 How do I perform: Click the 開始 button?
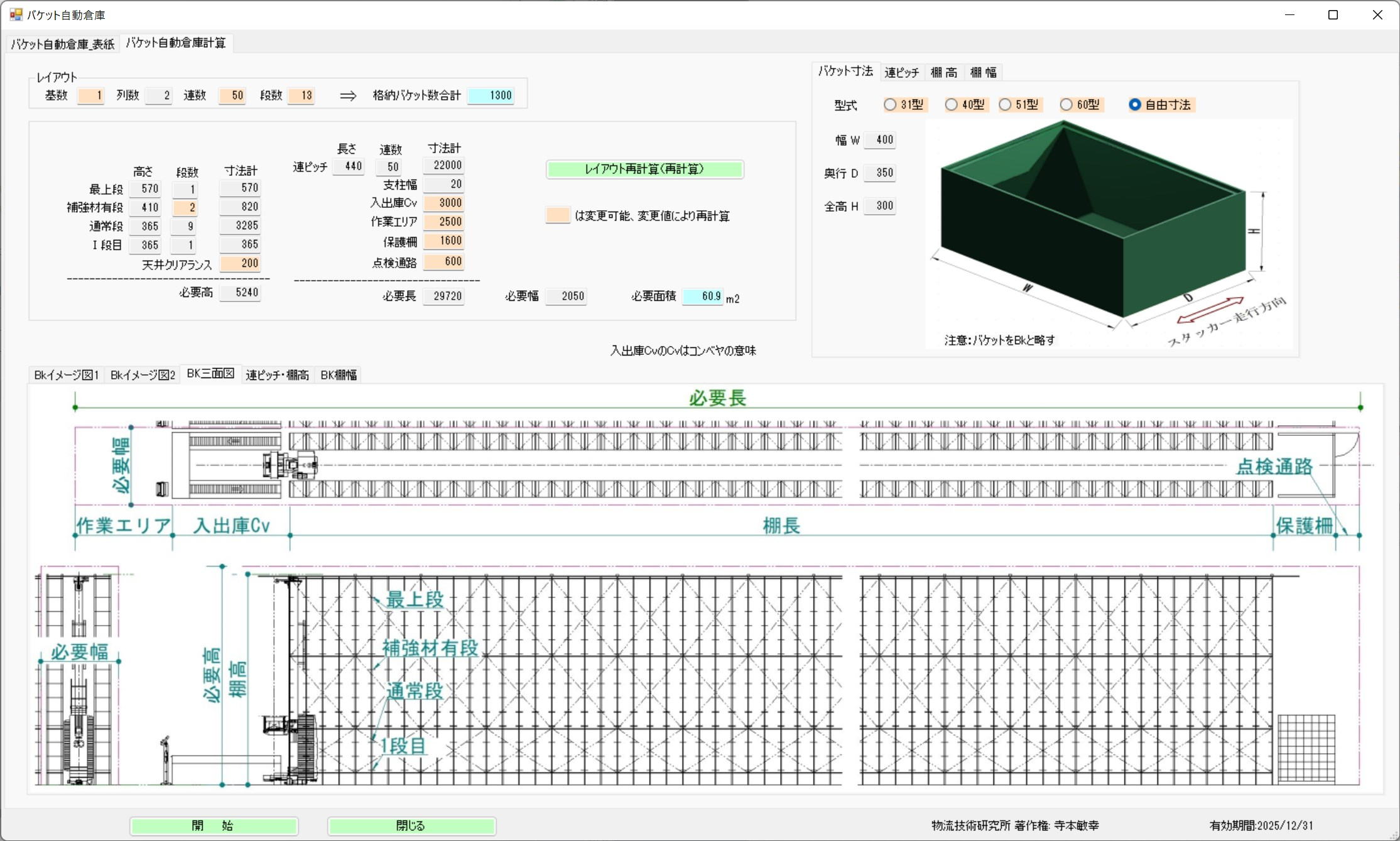(x=214, y=825)
